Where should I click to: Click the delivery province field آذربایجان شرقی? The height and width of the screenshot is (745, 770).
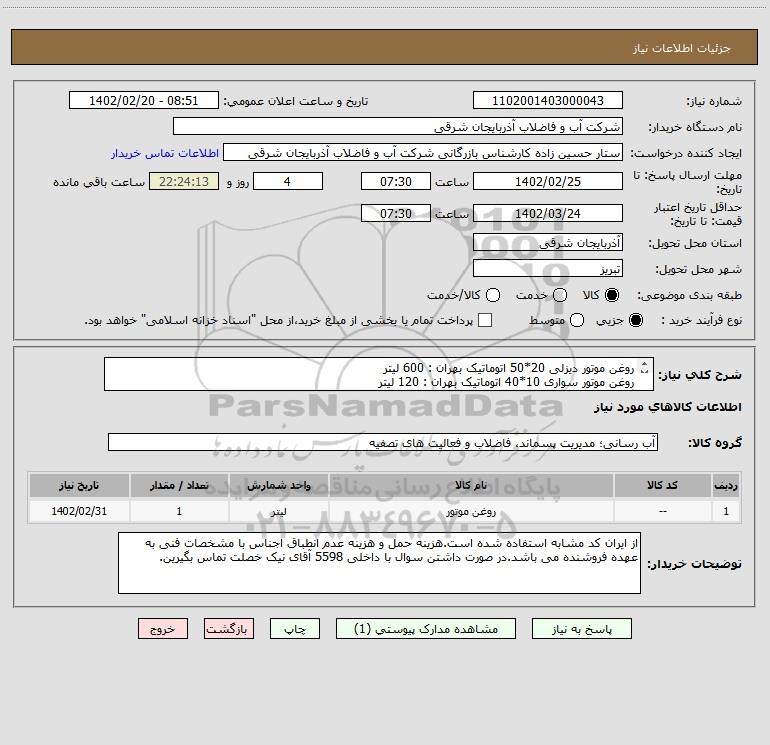coord(548,242)
